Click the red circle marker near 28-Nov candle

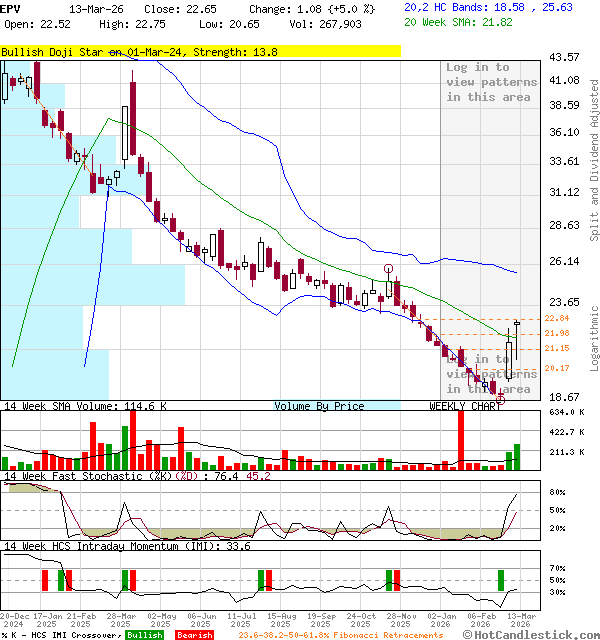click(389, 269)
